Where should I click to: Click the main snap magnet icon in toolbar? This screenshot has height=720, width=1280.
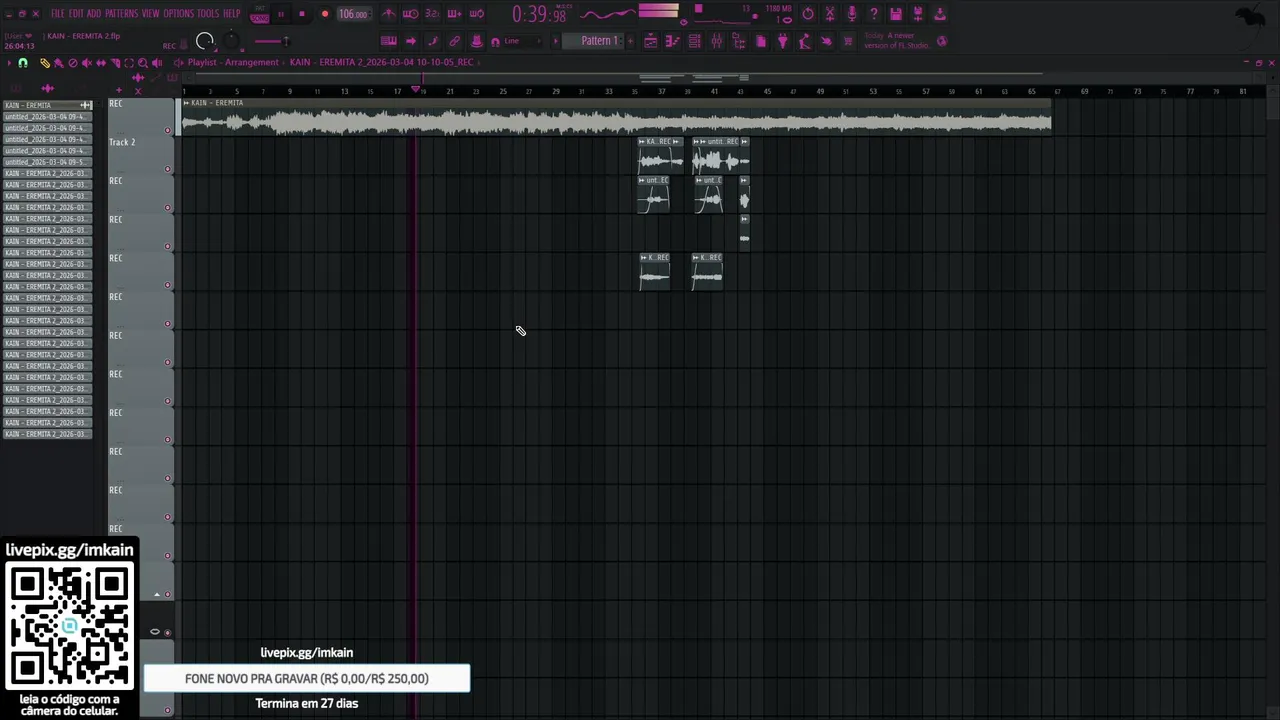495,42
